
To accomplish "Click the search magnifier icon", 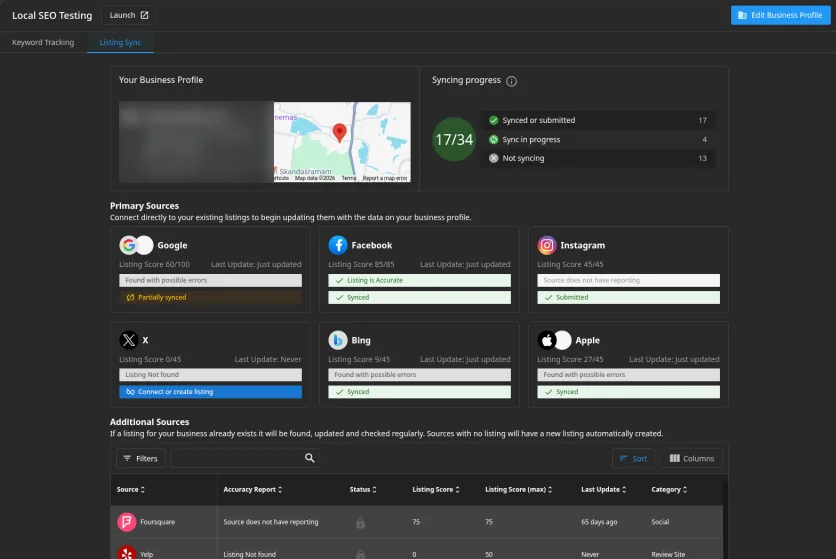I will (x=309, y=458).
